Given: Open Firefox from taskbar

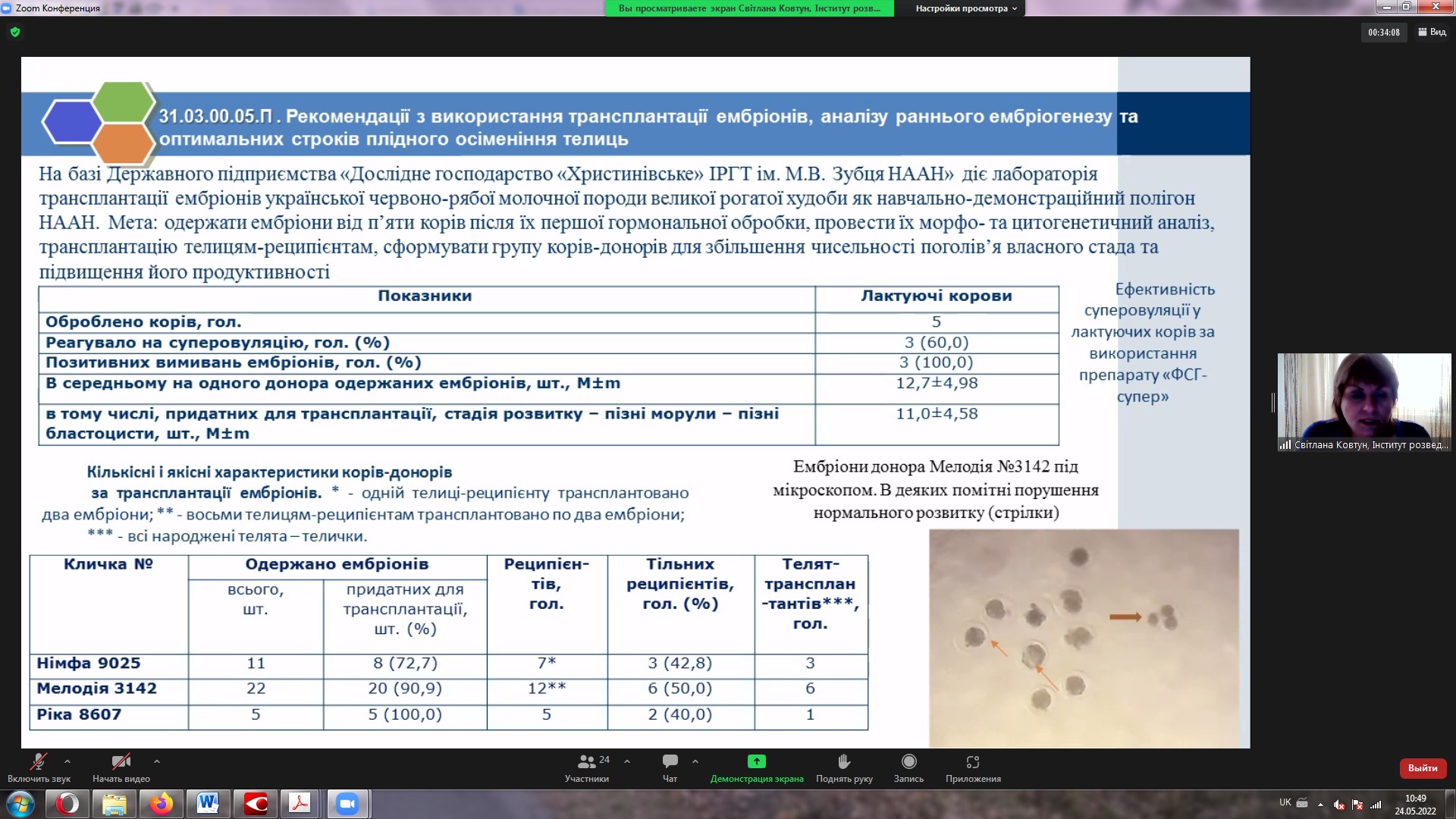Looking at the screenshot, I should click(x=161, y=804).
